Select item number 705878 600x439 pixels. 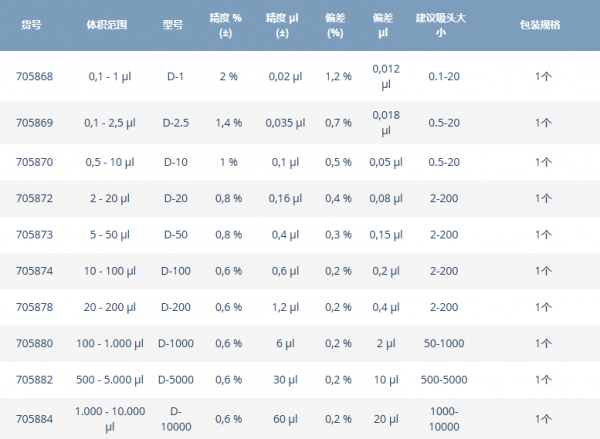click(x=34, y=307)
